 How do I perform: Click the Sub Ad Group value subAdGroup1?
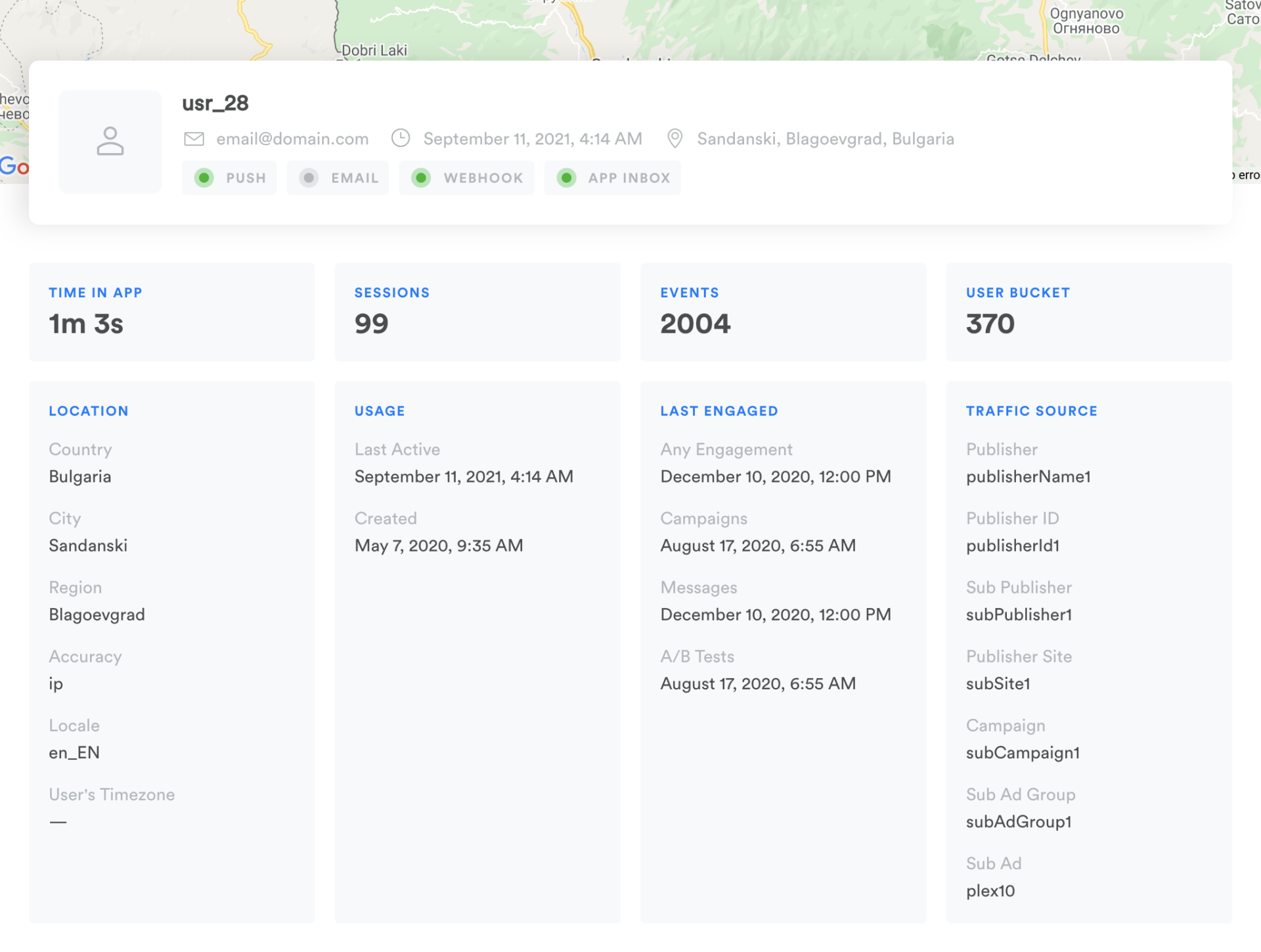pyautogui.click(x=1019, y=821)
